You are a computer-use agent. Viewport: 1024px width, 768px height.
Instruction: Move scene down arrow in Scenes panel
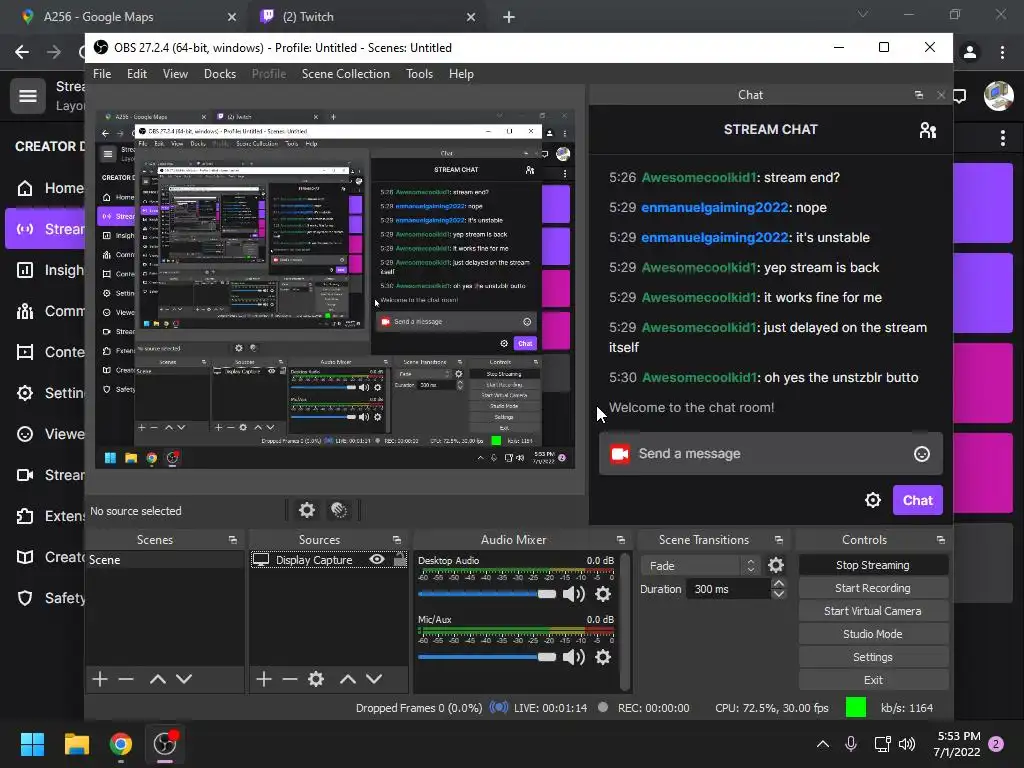pyautogui.click(x=184, y=679)
